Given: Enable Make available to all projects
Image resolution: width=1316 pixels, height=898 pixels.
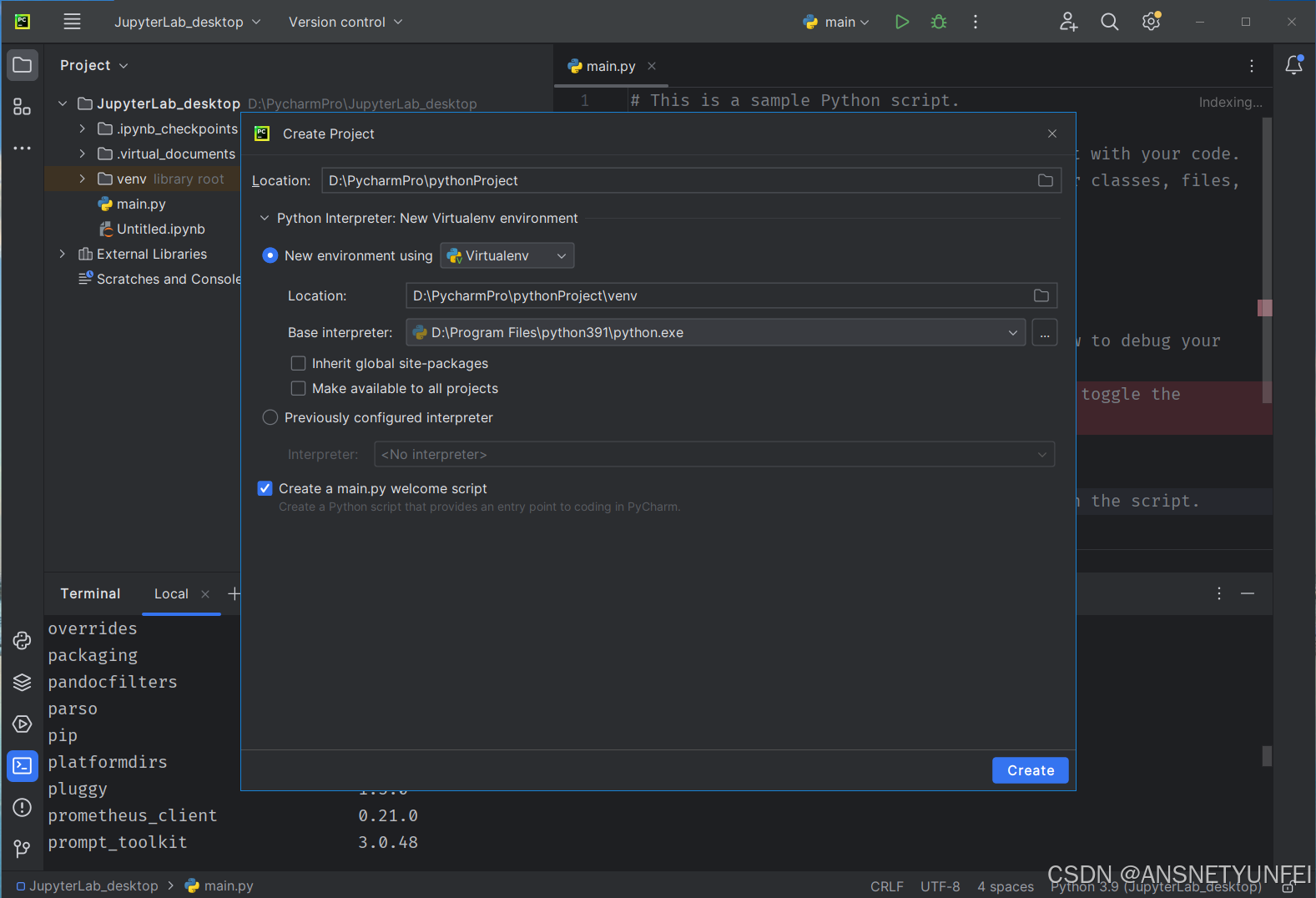Looking at the screenshot, I should pyautogui.click(x=298, y=388).
